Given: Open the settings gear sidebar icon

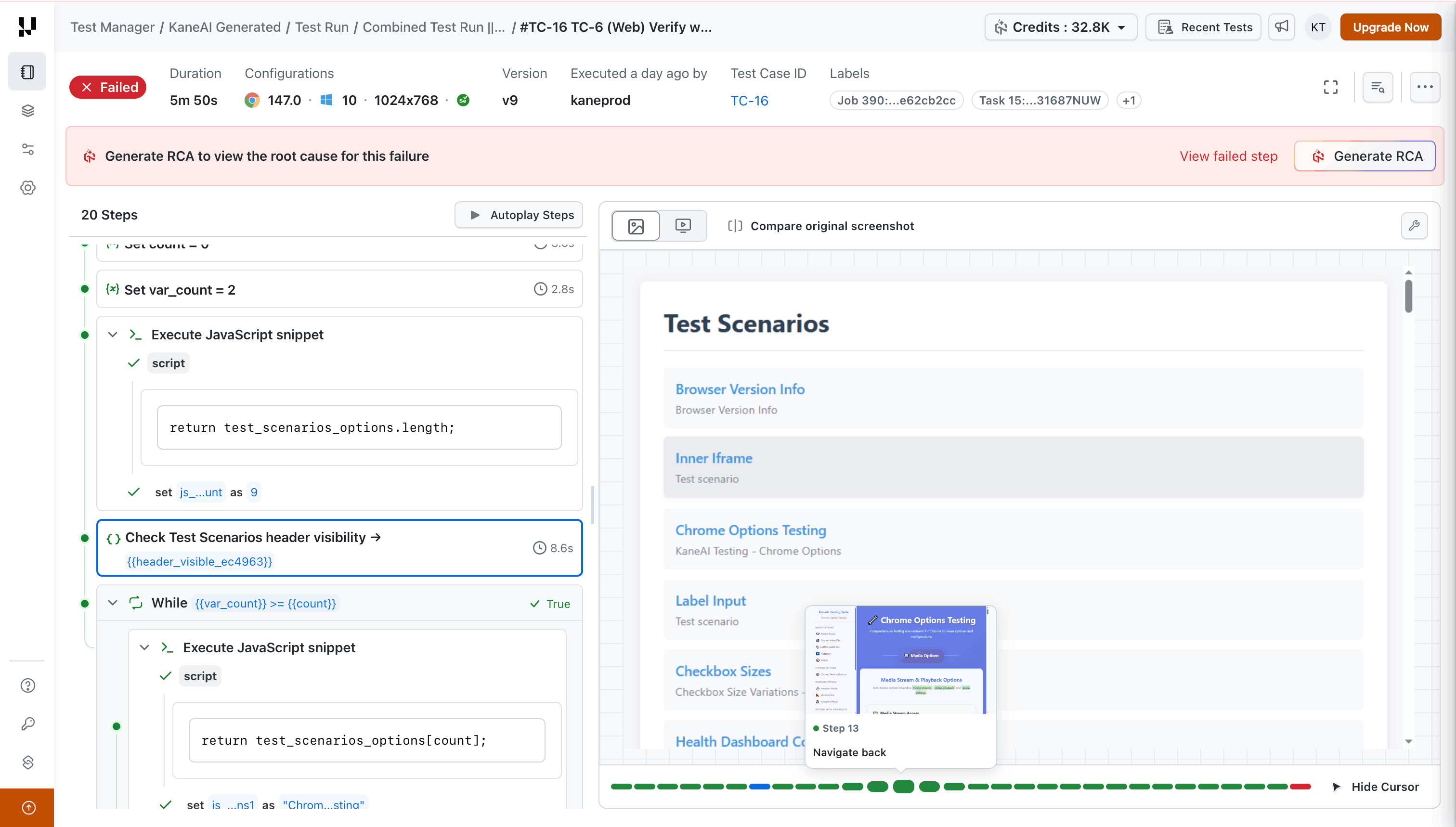Looking at the screenshot, I should (27, 188).
